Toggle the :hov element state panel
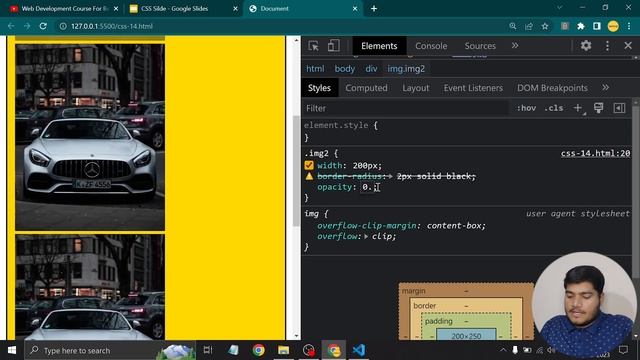640x360 pixels. pos(526,108)
